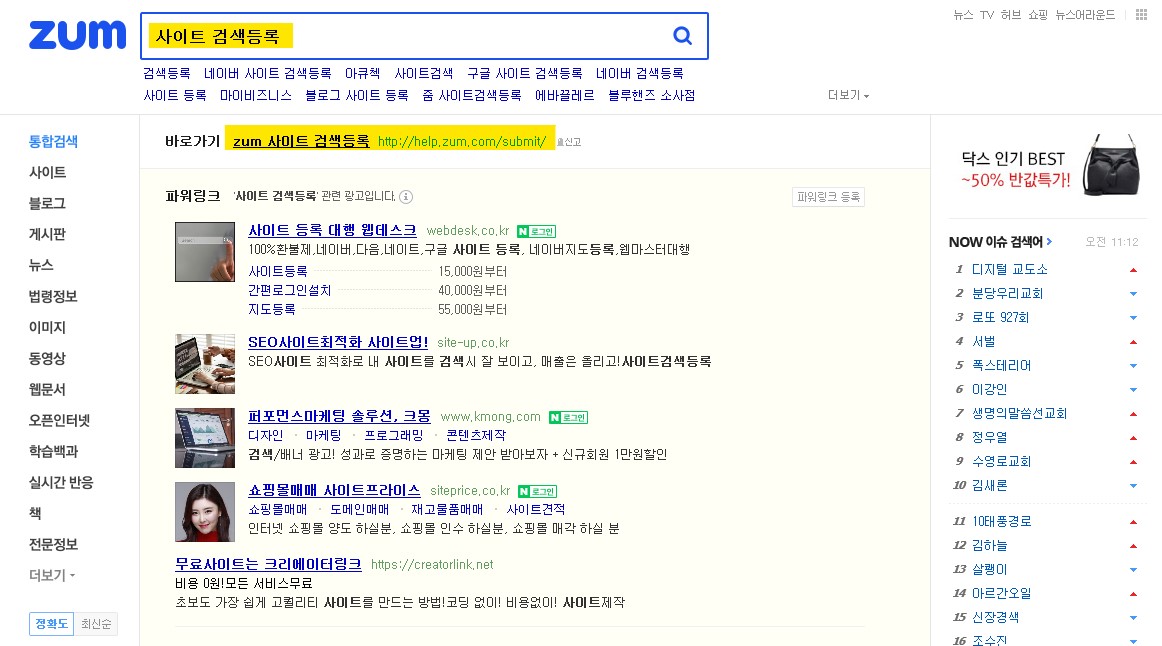This screenshot has width=1162, height=646.
Task: Click the magnifier search button
Action: 682,36
